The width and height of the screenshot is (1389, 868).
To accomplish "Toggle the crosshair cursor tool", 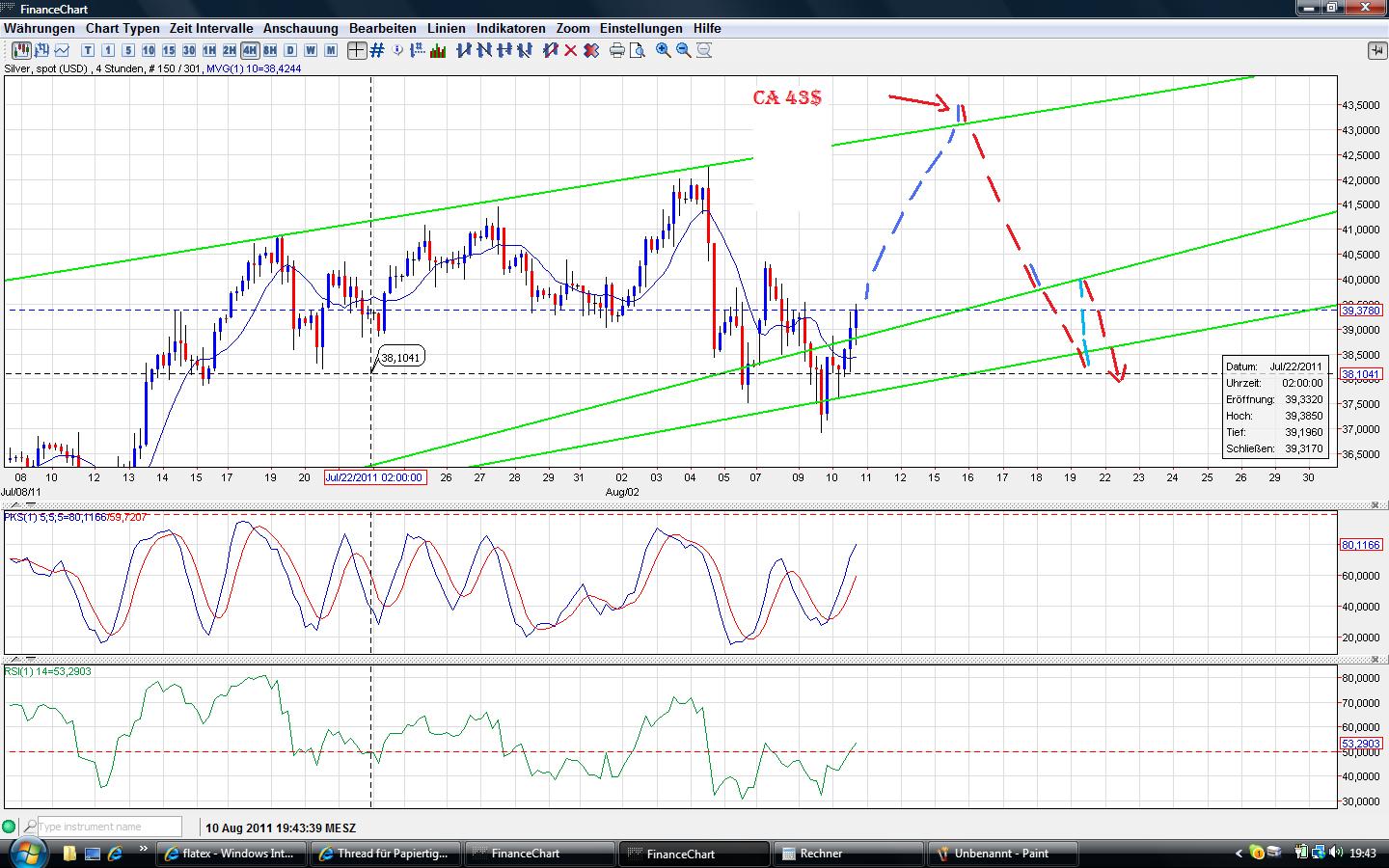I will (x=357, y=50).
